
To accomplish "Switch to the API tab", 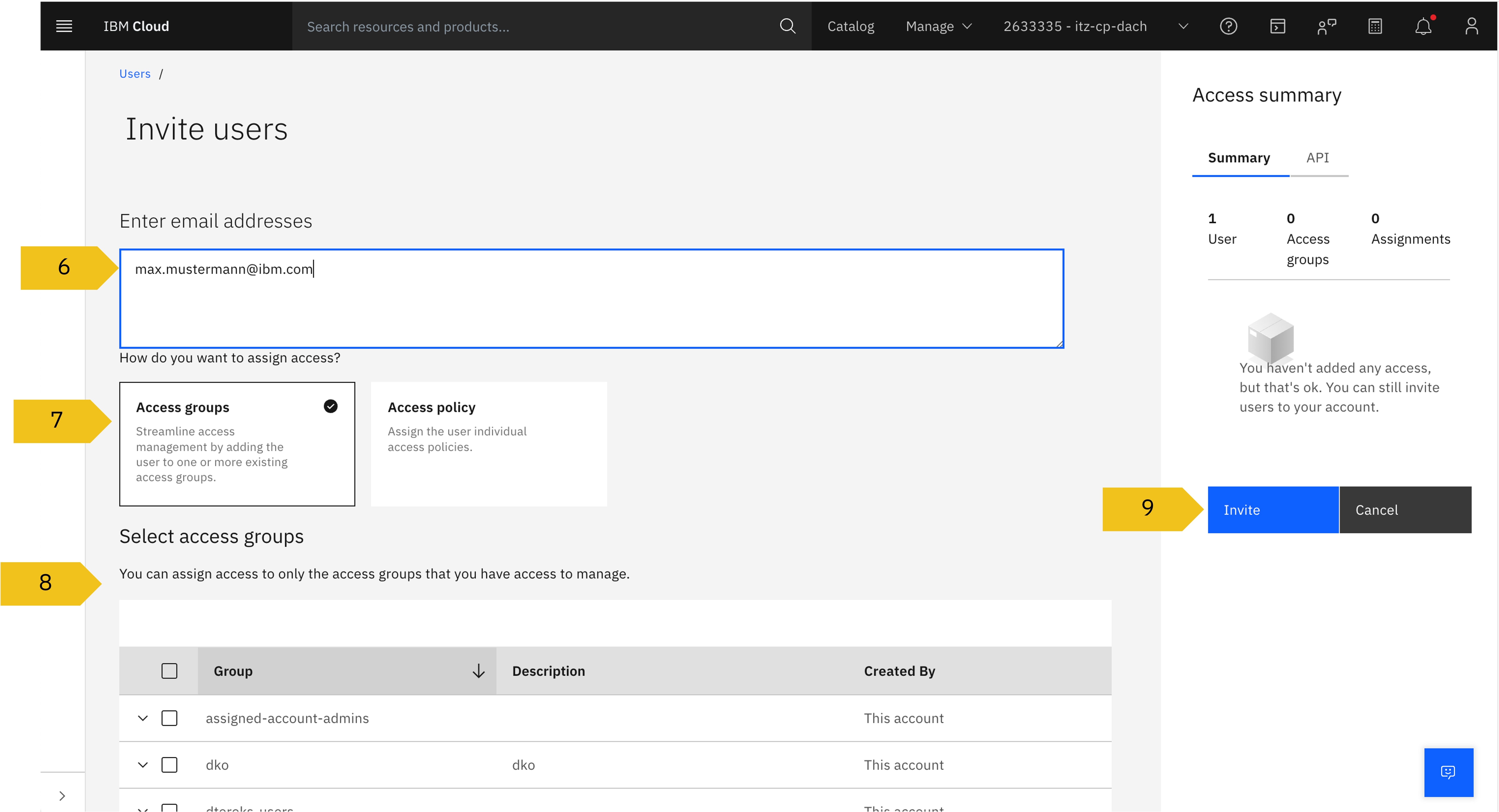I will (x=1318, y=158).
